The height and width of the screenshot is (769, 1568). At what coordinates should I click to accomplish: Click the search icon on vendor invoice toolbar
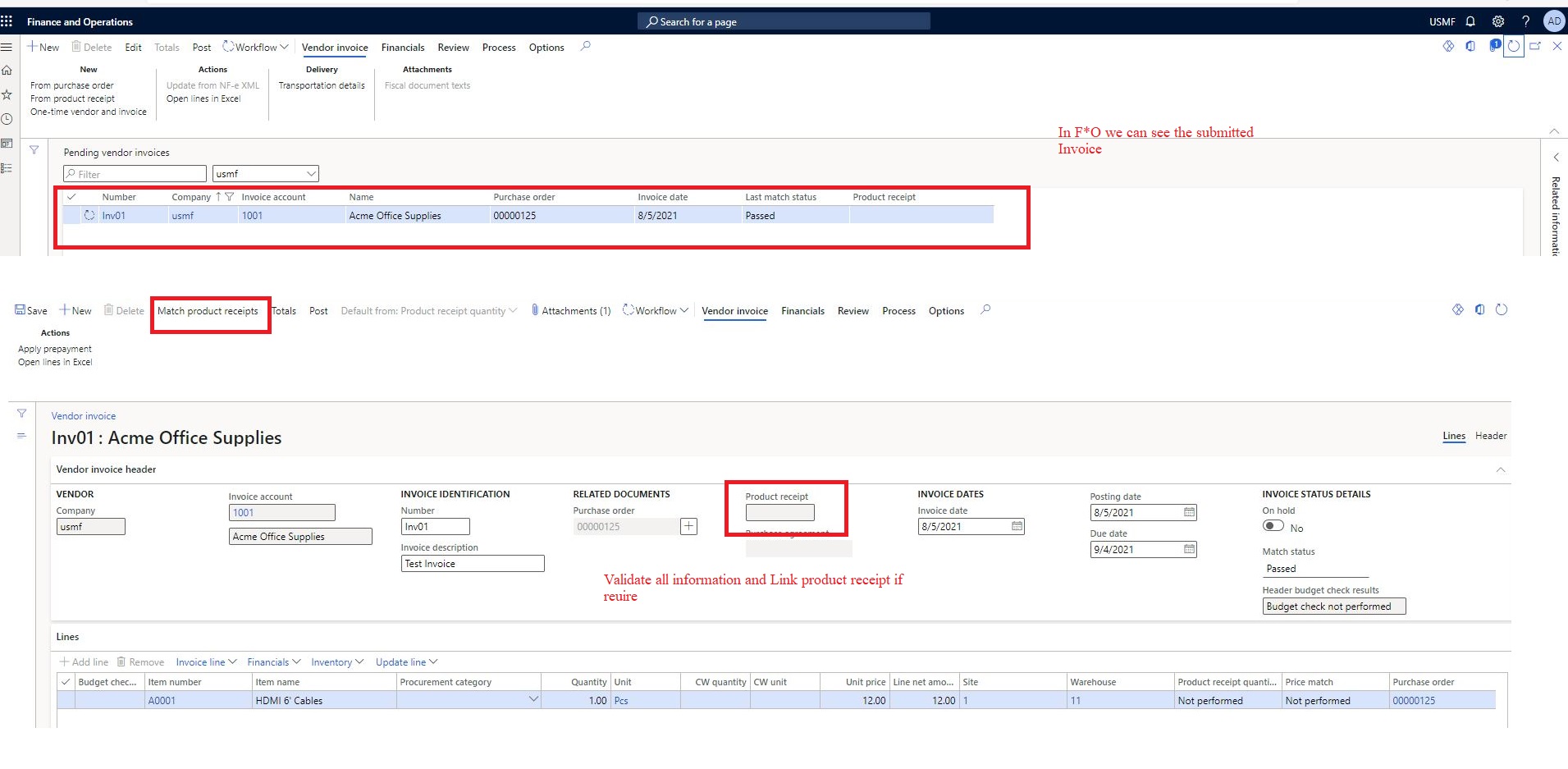click(x=985, y=309)
